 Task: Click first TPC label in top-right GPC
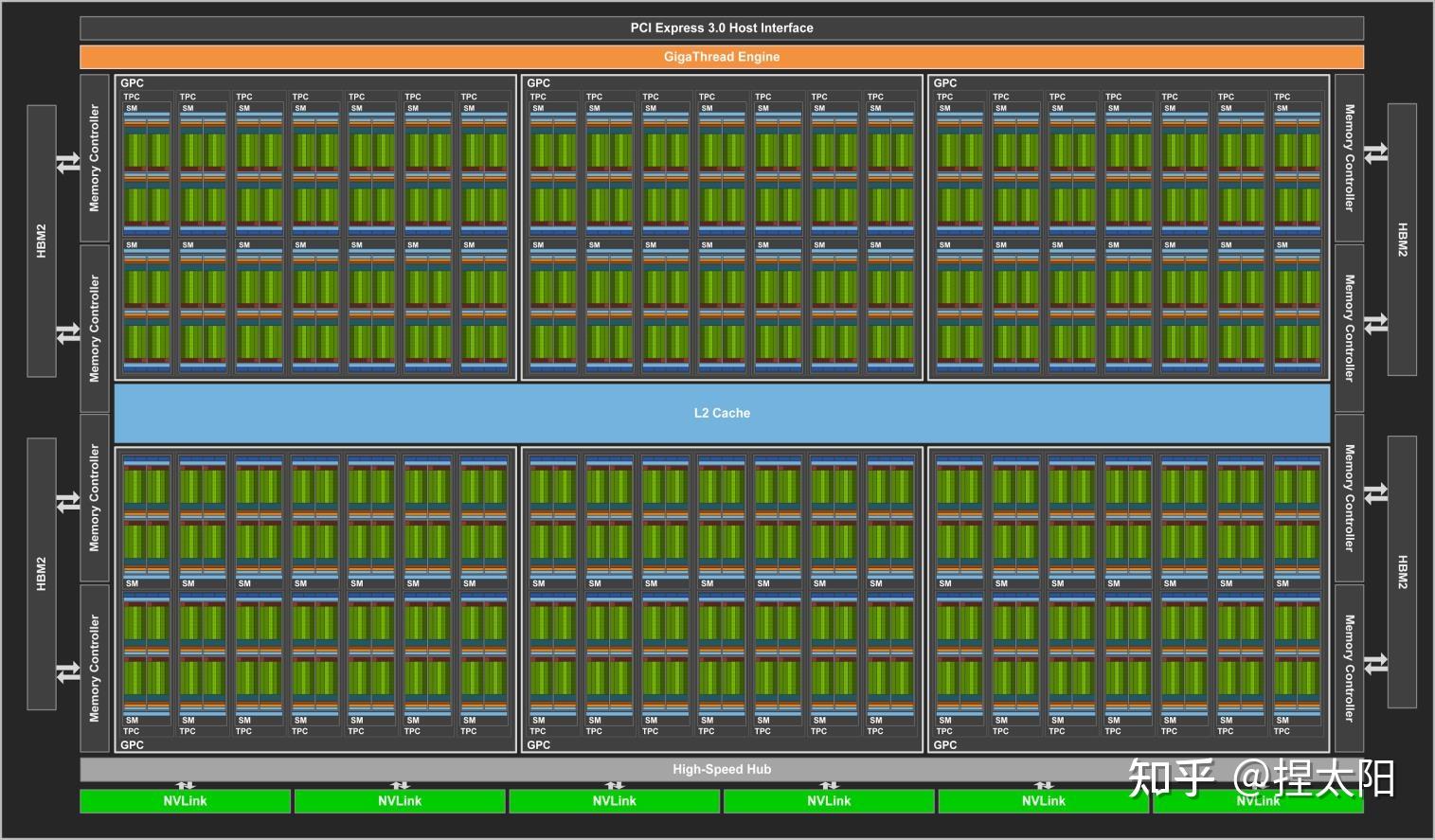[x=944, y=97]
